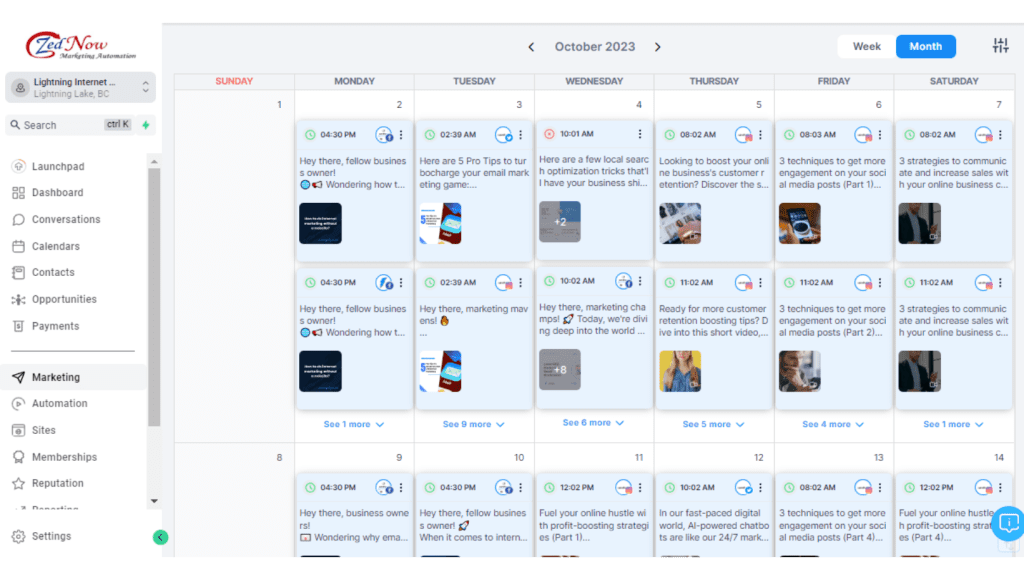Click the chat support widget icon
This screenshot has width=1024, height=577.
pyautogui.click(x=1008, y=523)
